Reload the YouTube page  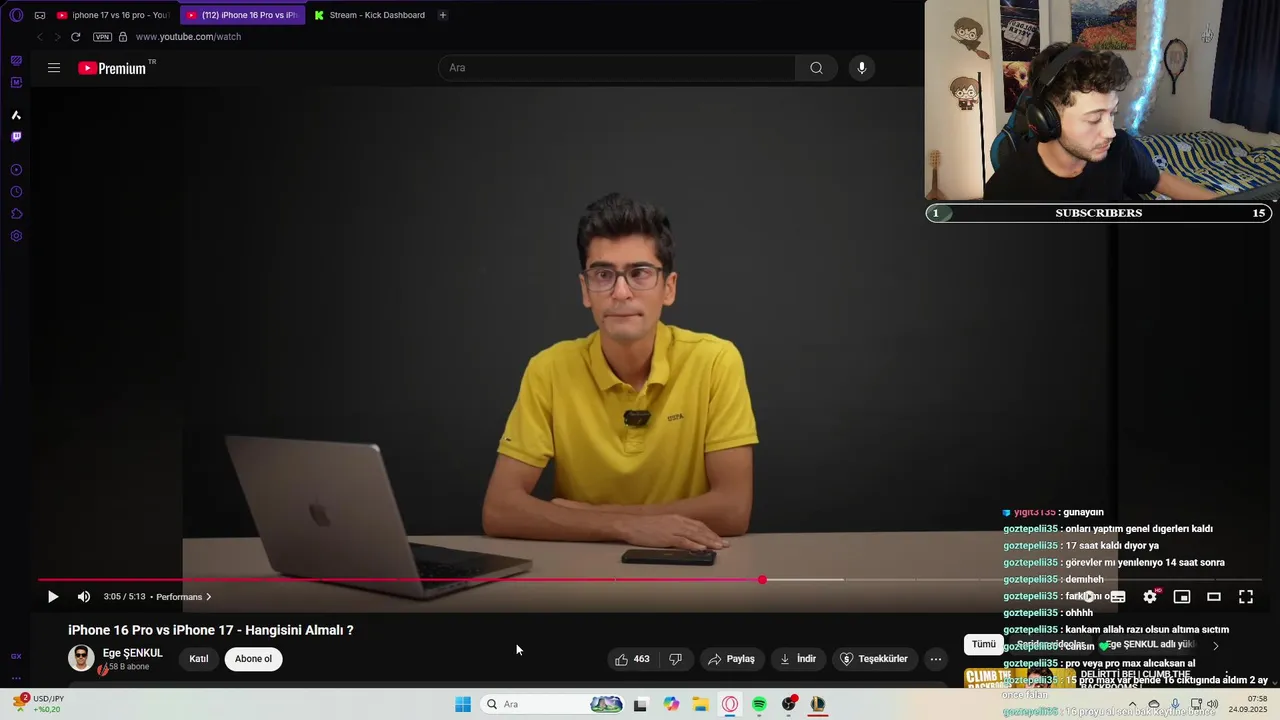[x=75, y=37]
